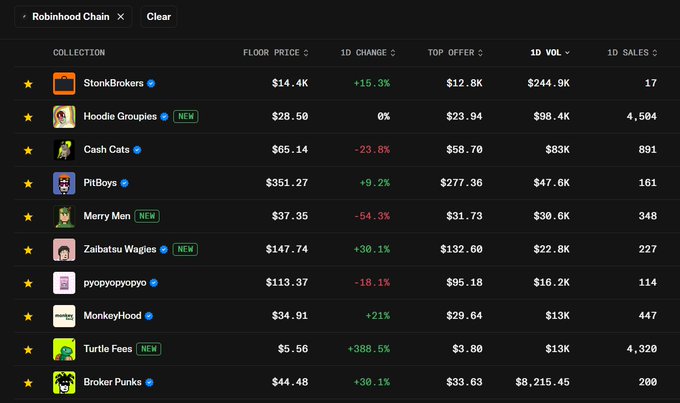Click the Clear filters button

click(x=159, y=16)
